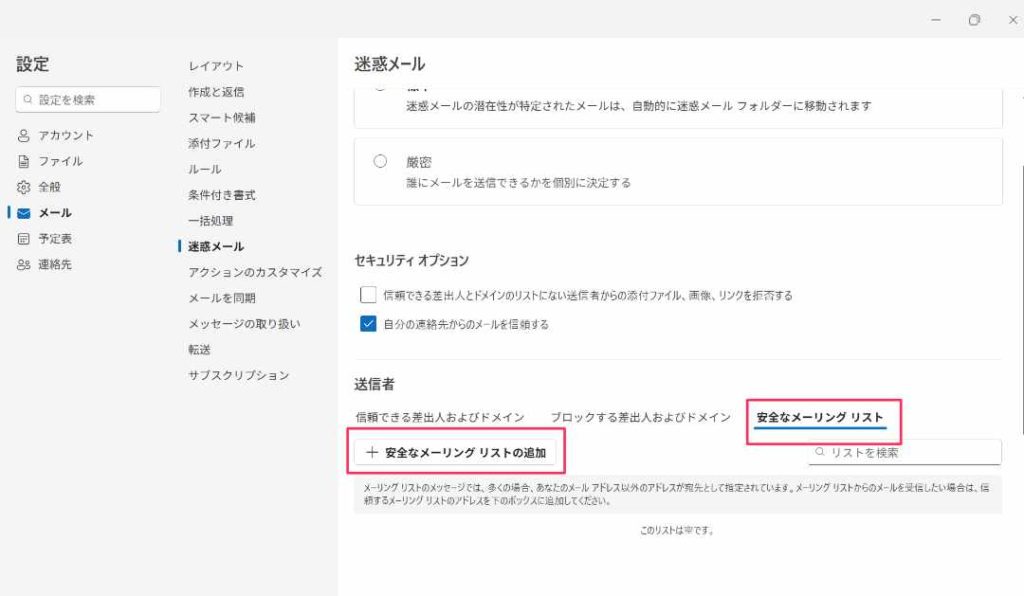Click the 予定表 calendar icon

click(24, 239)
